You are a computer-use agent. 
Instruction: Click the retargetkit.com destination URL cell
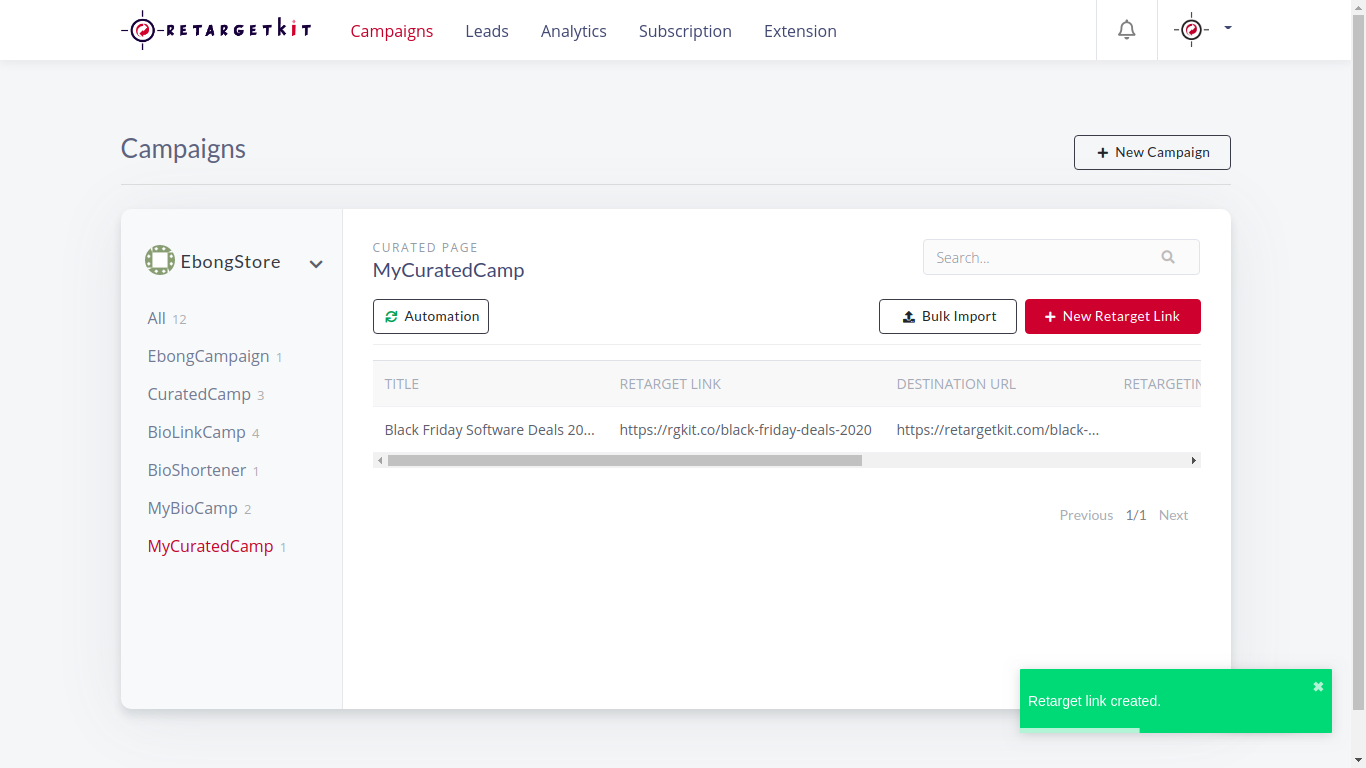pyautogui.click(x=998, y=430)
